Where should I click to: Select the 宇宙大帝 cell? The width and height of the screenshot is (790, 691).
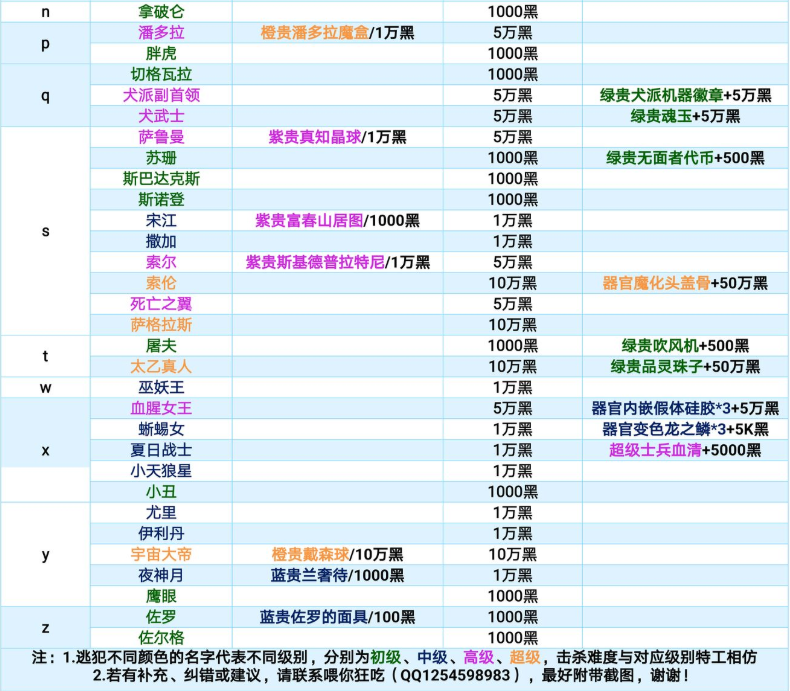coord(161,555)
